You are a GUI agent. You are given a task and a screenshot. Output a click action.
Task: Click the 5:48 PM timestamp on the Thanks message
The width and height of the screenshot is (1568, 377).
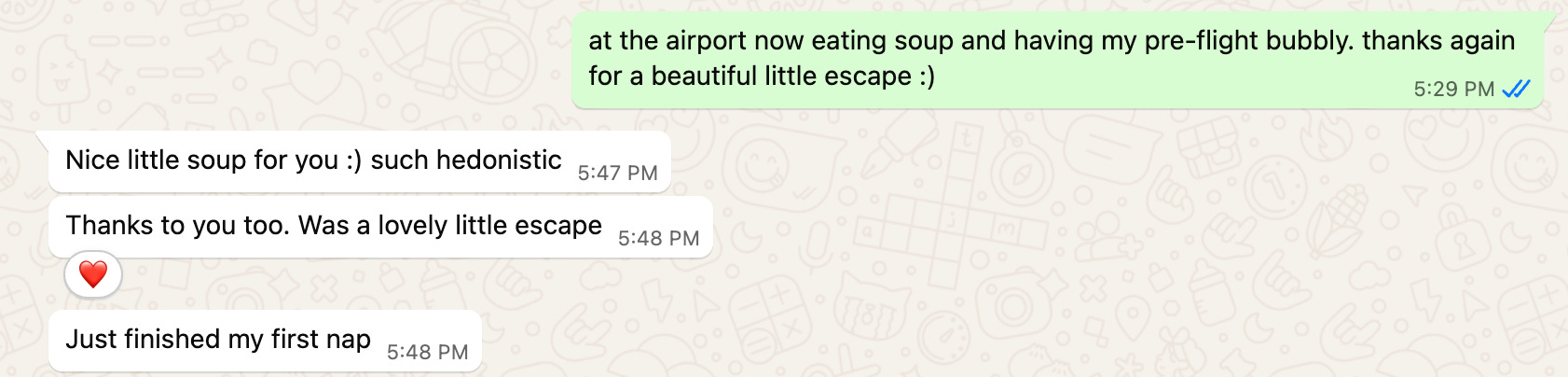tap(658, 238)
